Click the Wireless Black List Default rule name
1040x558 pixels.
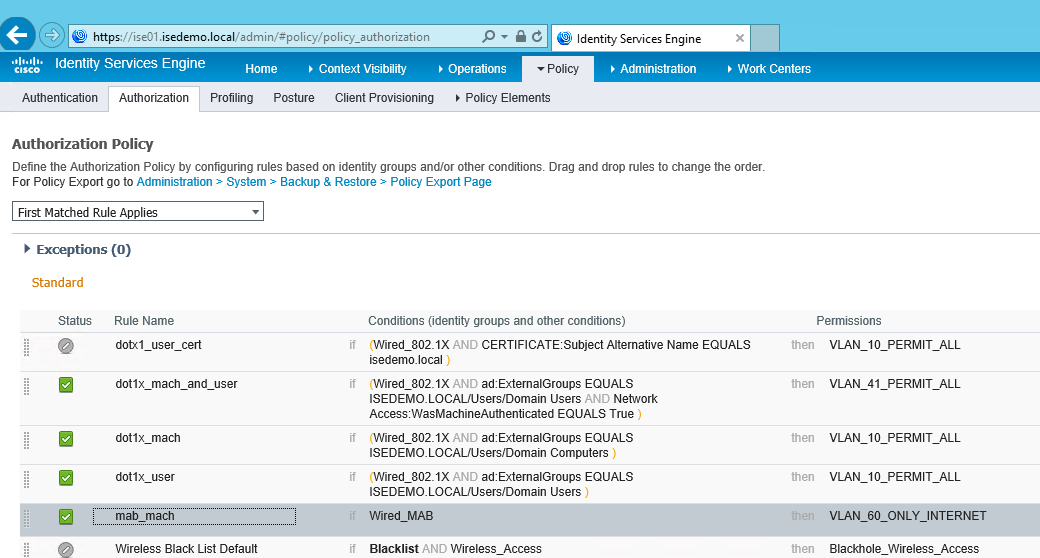click(186, 549)
